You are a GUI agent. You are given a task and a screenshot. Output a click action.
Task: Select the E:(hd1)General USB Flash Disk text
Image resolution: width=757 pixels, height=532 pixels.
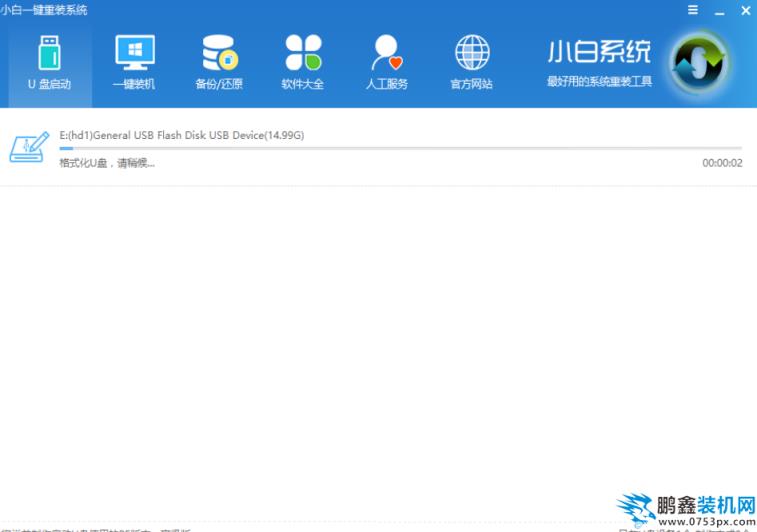pos(182,135)
